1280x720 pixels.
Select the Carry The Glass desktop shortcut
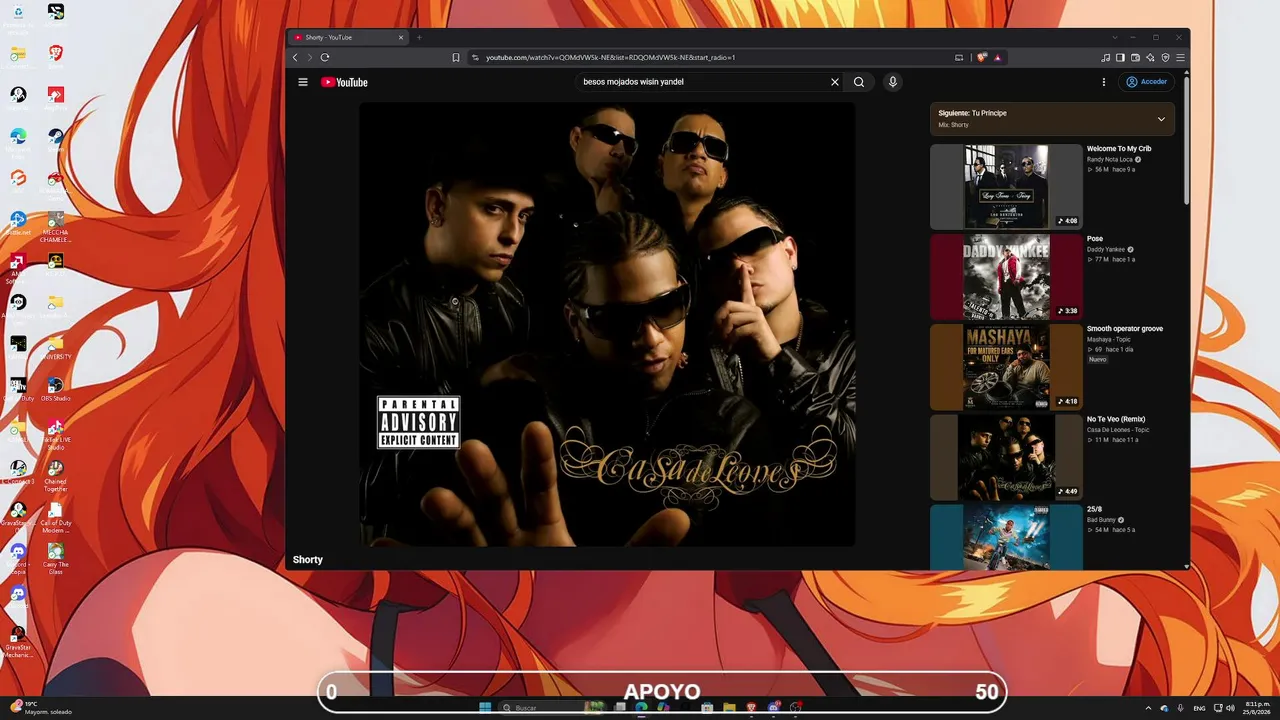[56, 557]
